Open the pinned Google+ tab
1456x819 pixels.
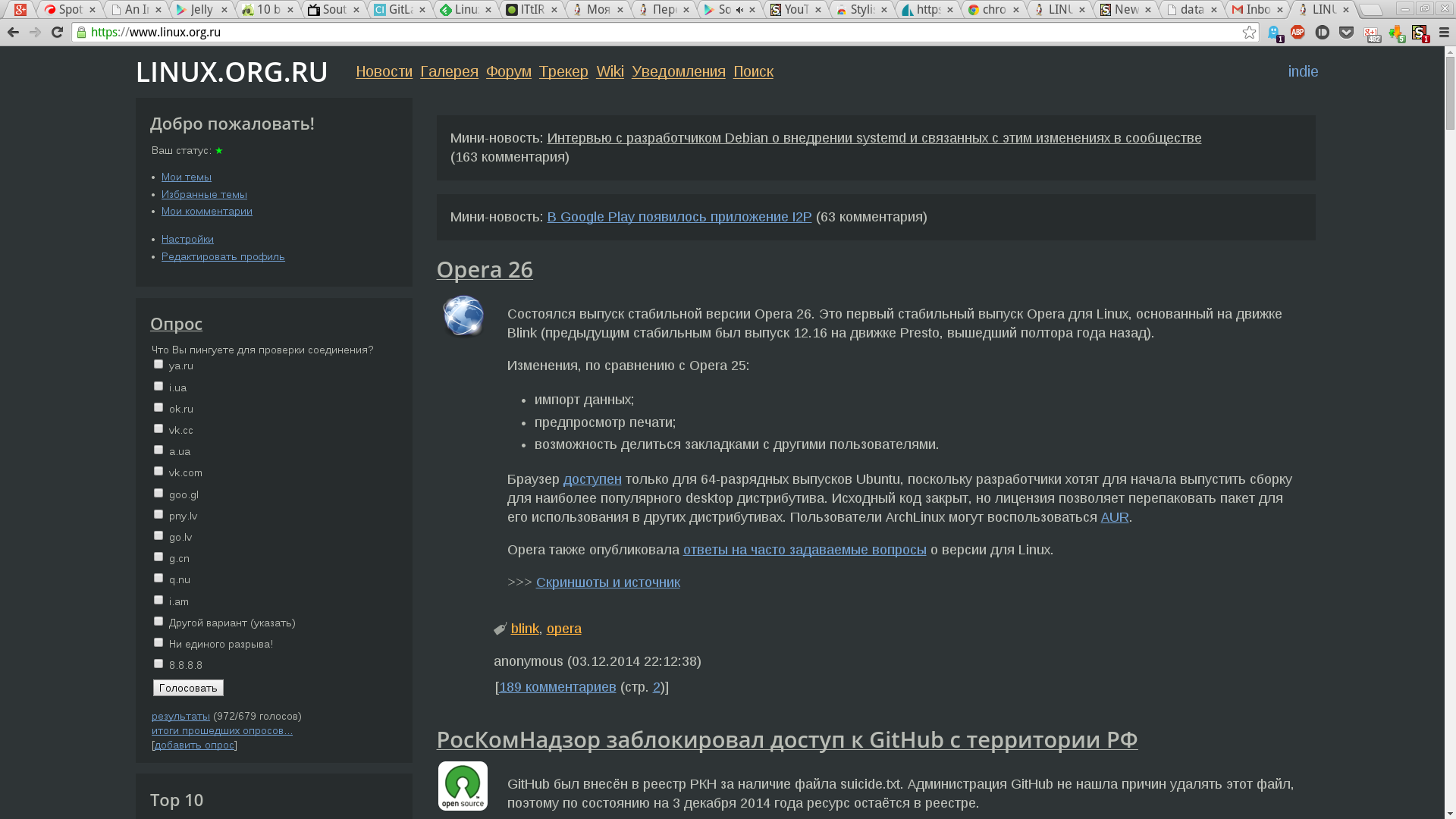20,10
